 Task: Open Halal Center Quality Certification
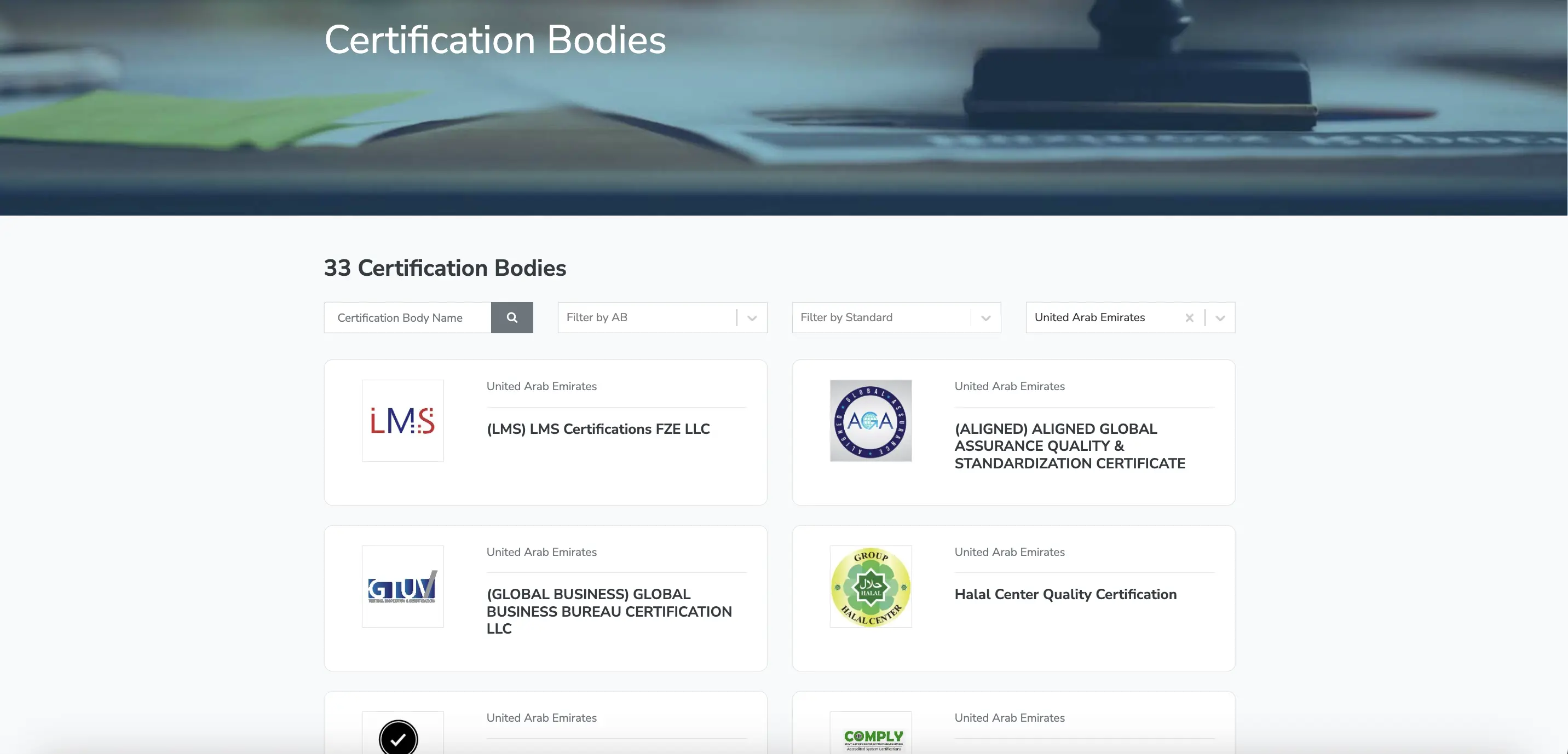pyautogui.click(x=1065, y=595)
